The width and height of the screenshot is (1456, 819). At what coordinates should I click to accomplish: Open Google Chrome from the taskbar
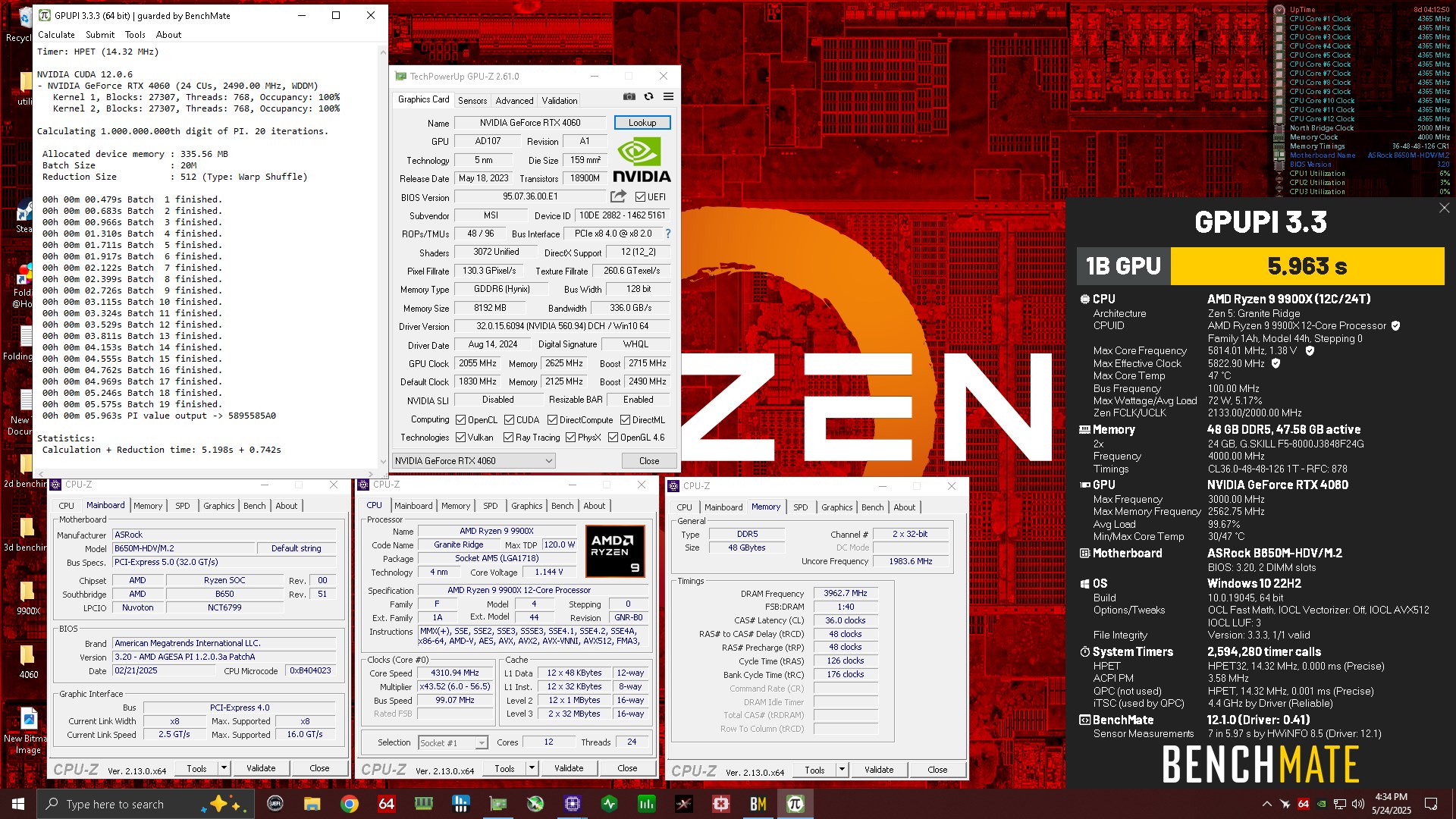(350, 804)
